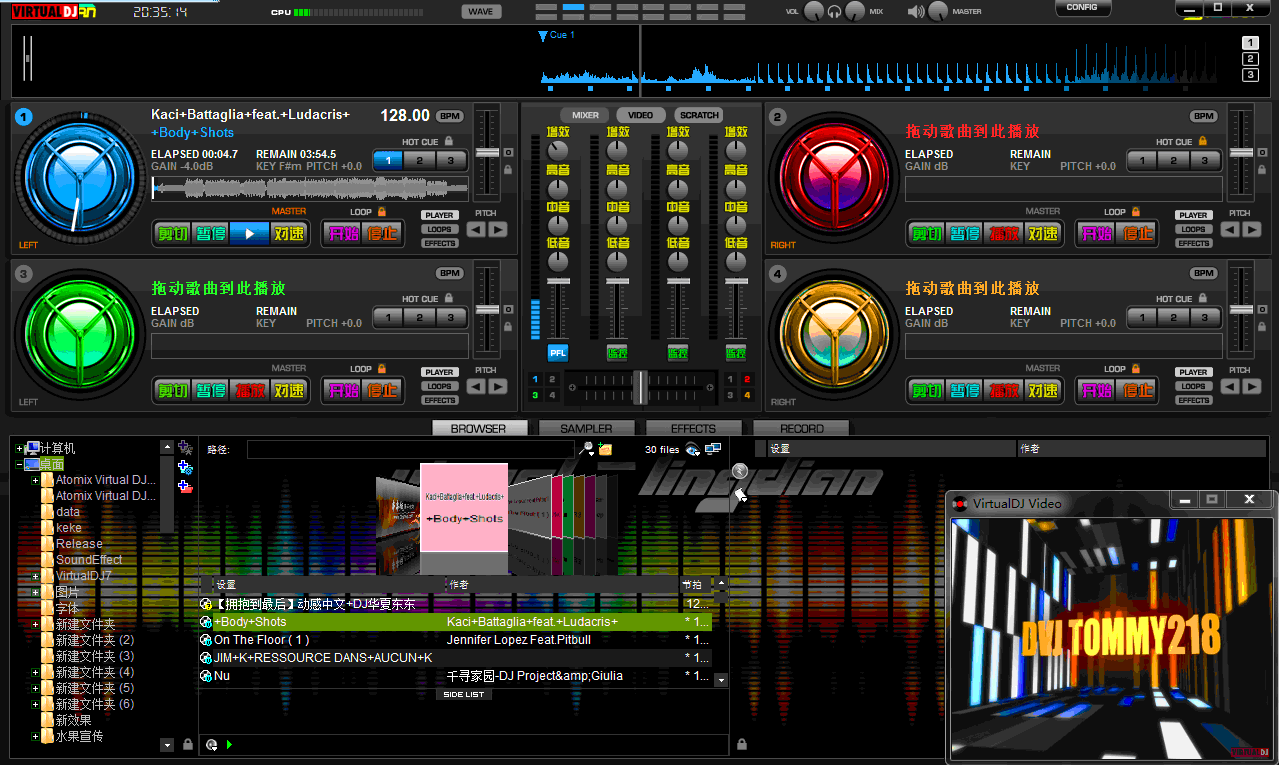This screenshot has height=765, width=1279.
Task: Toggle the PFL button on mixer channel 1
Action: click(557, 353)
